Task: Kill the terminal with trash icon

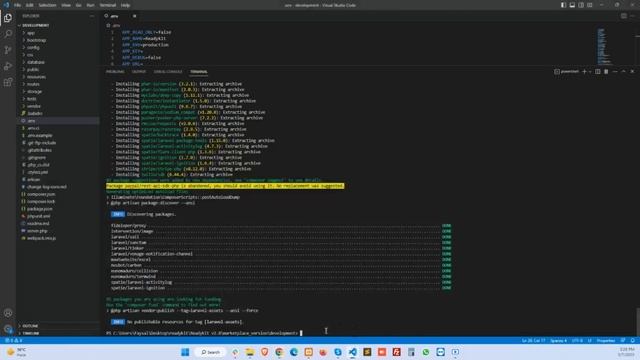Action: coord(606,71)
